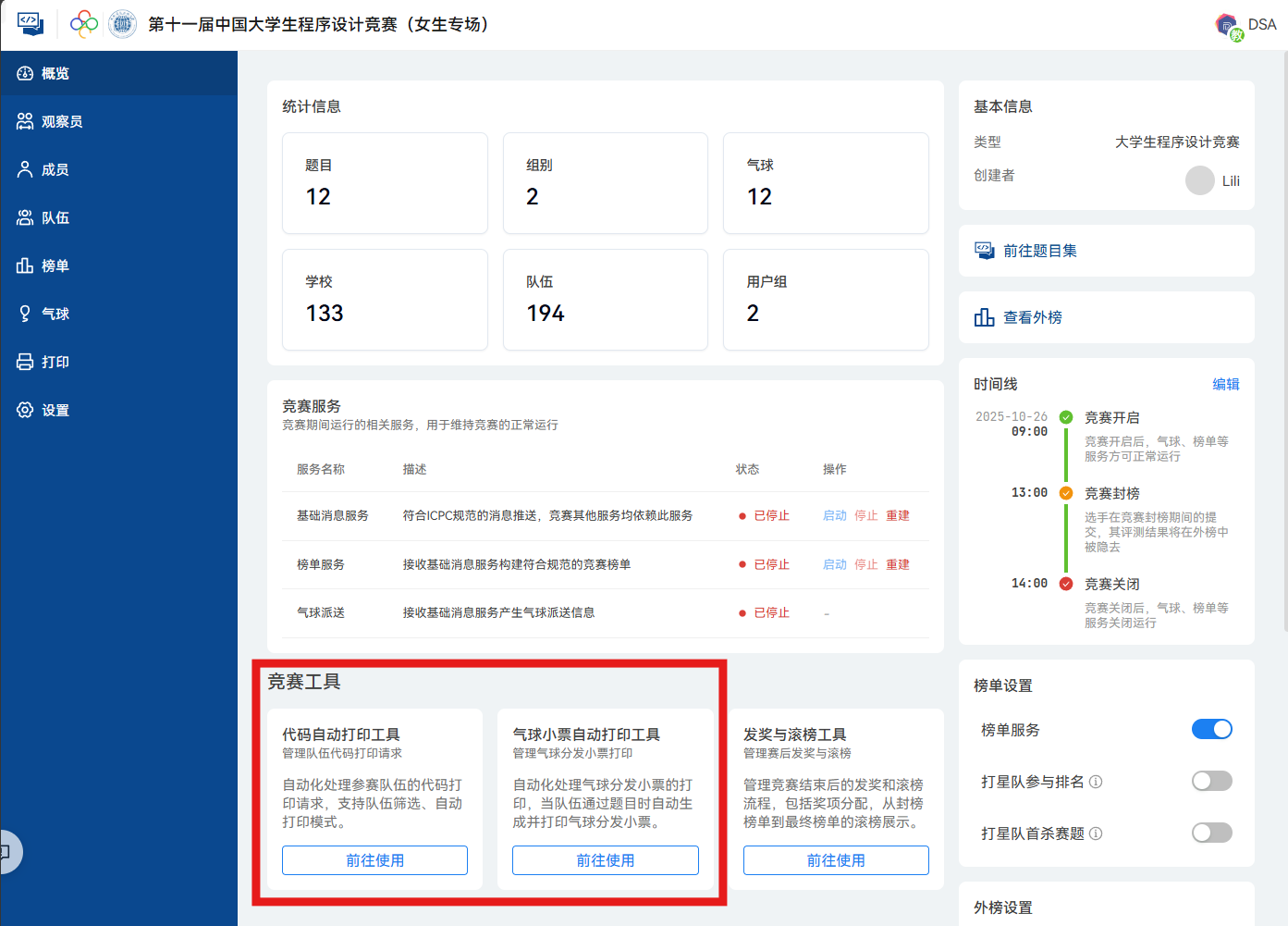Open 观察员 in the sidebar

coord(61,121)
